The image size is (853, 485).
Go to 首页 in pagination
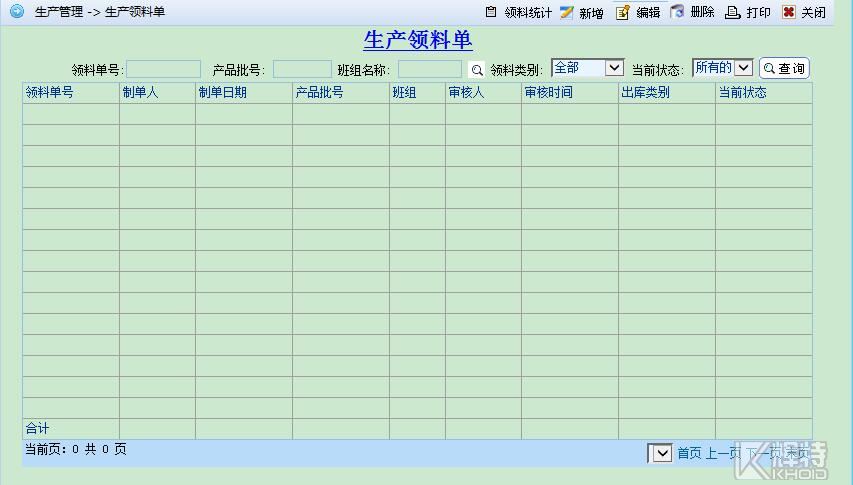pyautogui.click(x=689, y=453)
